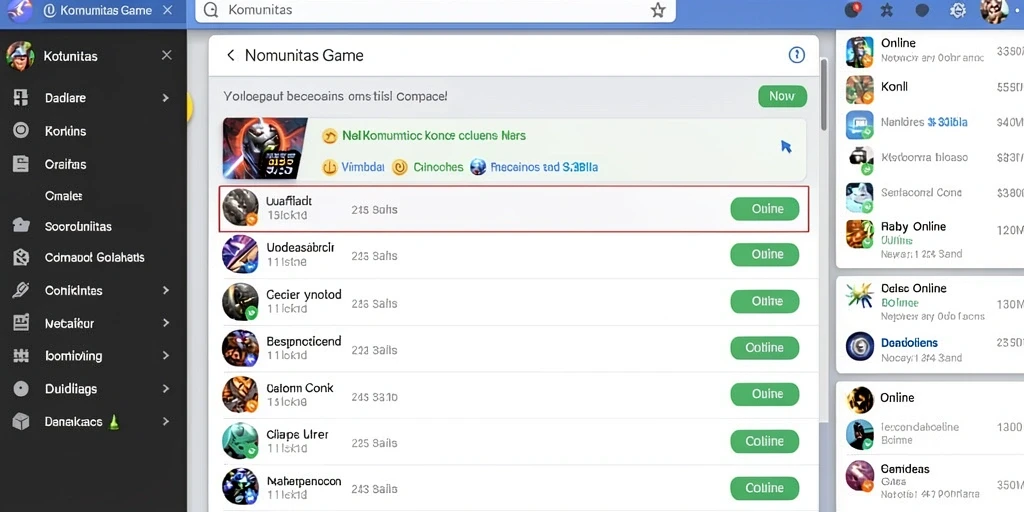Click the Conikintas rocket icon
The height and width of the screenshot is (512, 1024).
[x=21, y=290]
